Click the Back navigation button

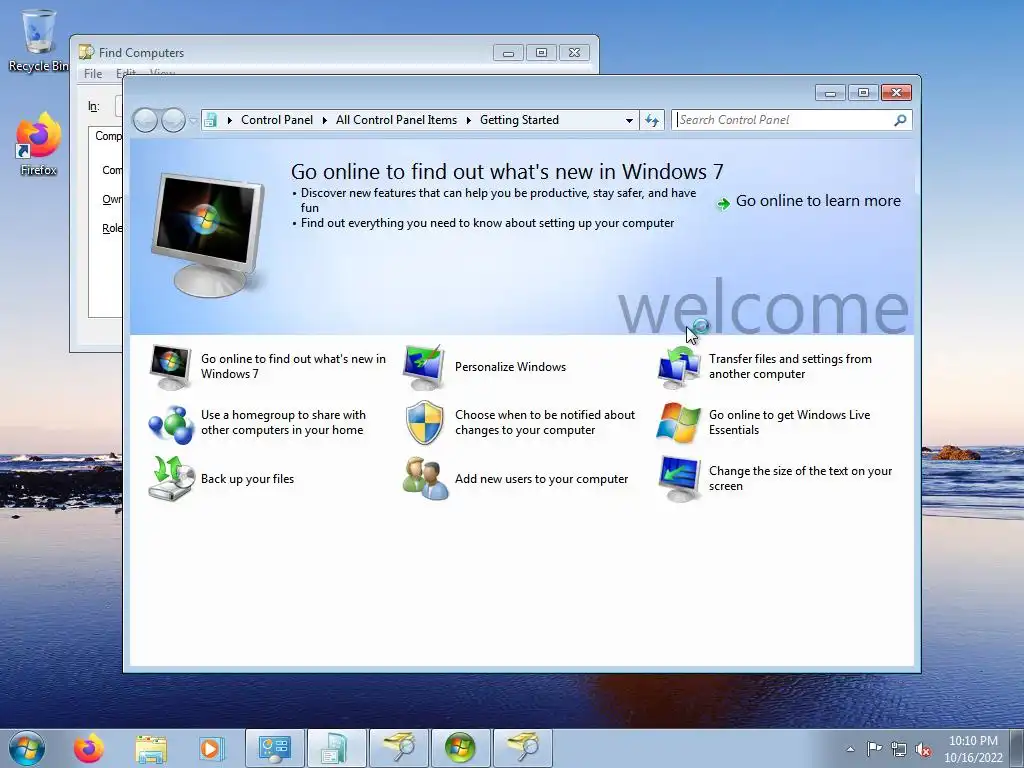(145, 120)
